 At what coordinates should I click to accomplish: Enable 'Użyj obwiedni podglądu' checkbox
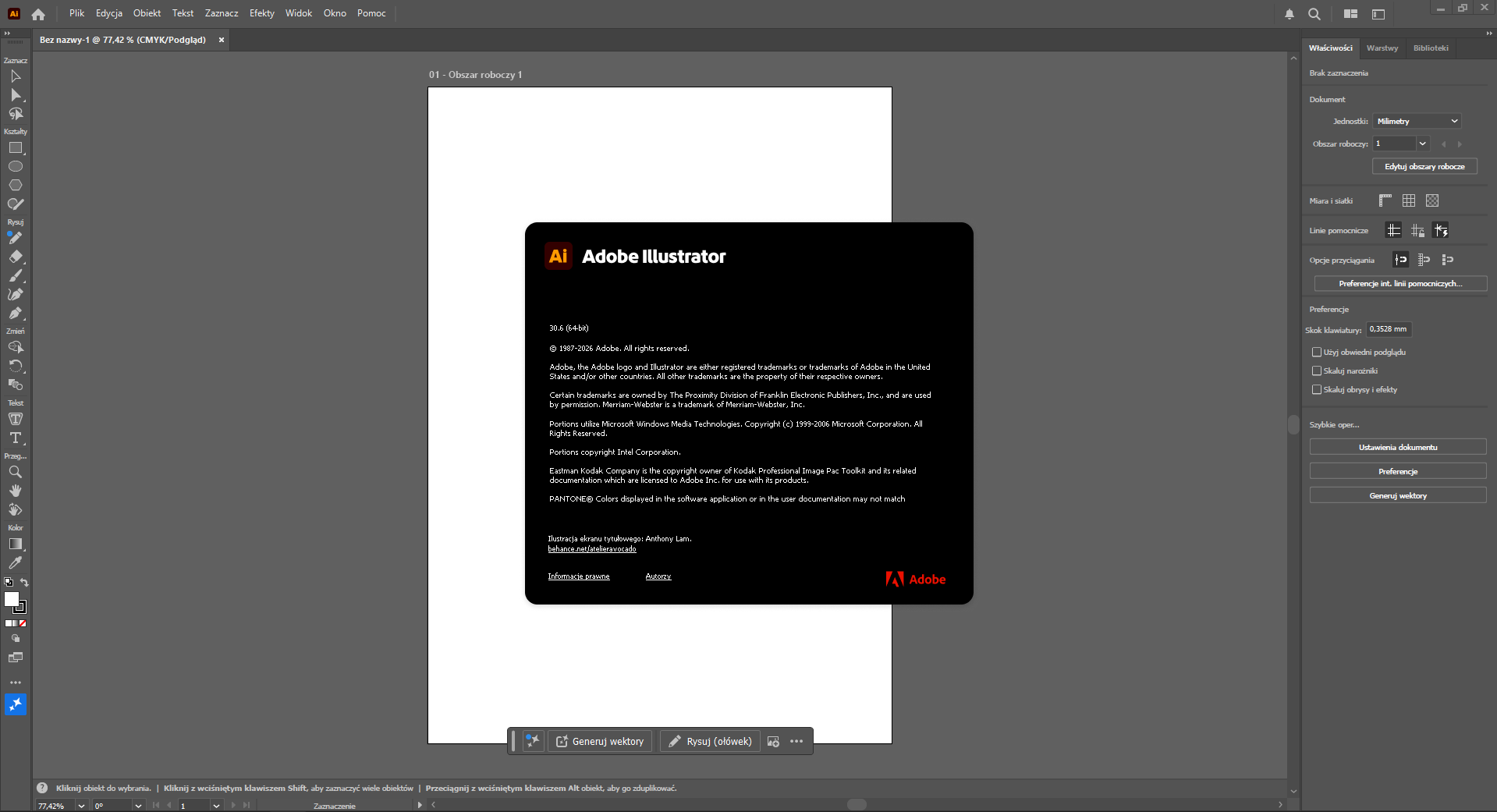click(1317, 353)
